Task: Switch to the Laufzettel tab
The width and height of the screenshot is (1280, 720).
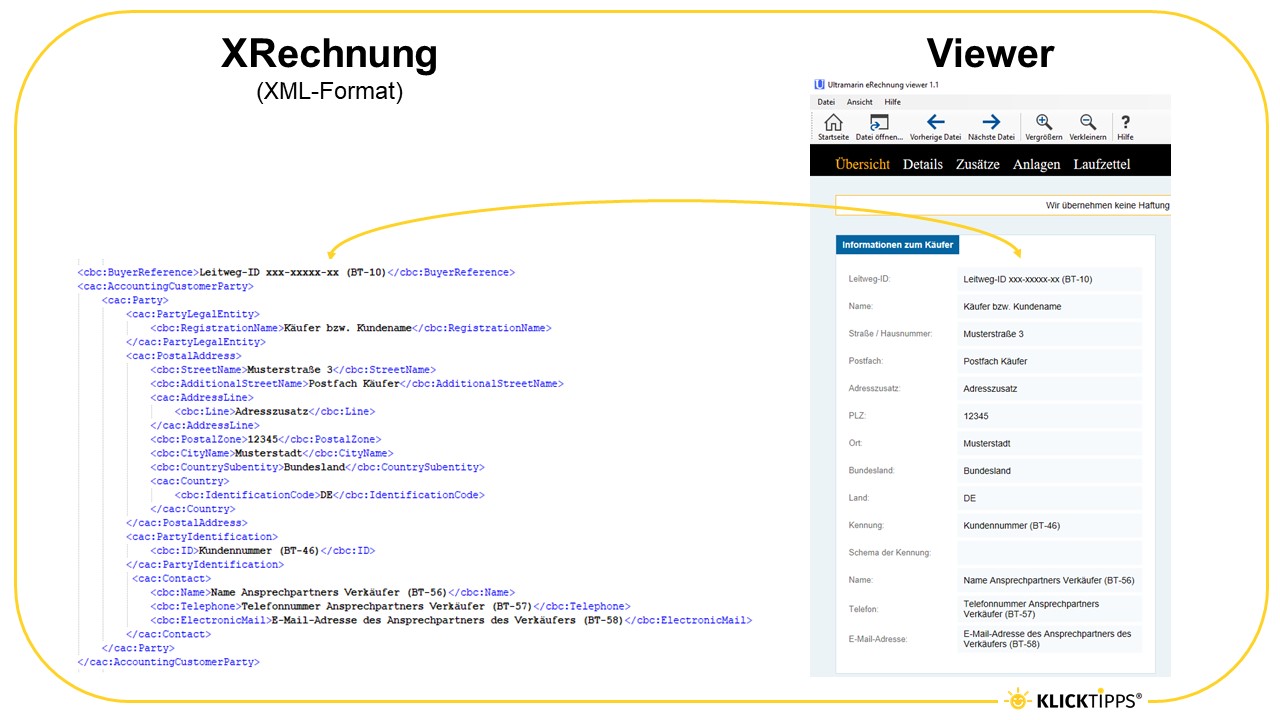Action: point(1102,164)
